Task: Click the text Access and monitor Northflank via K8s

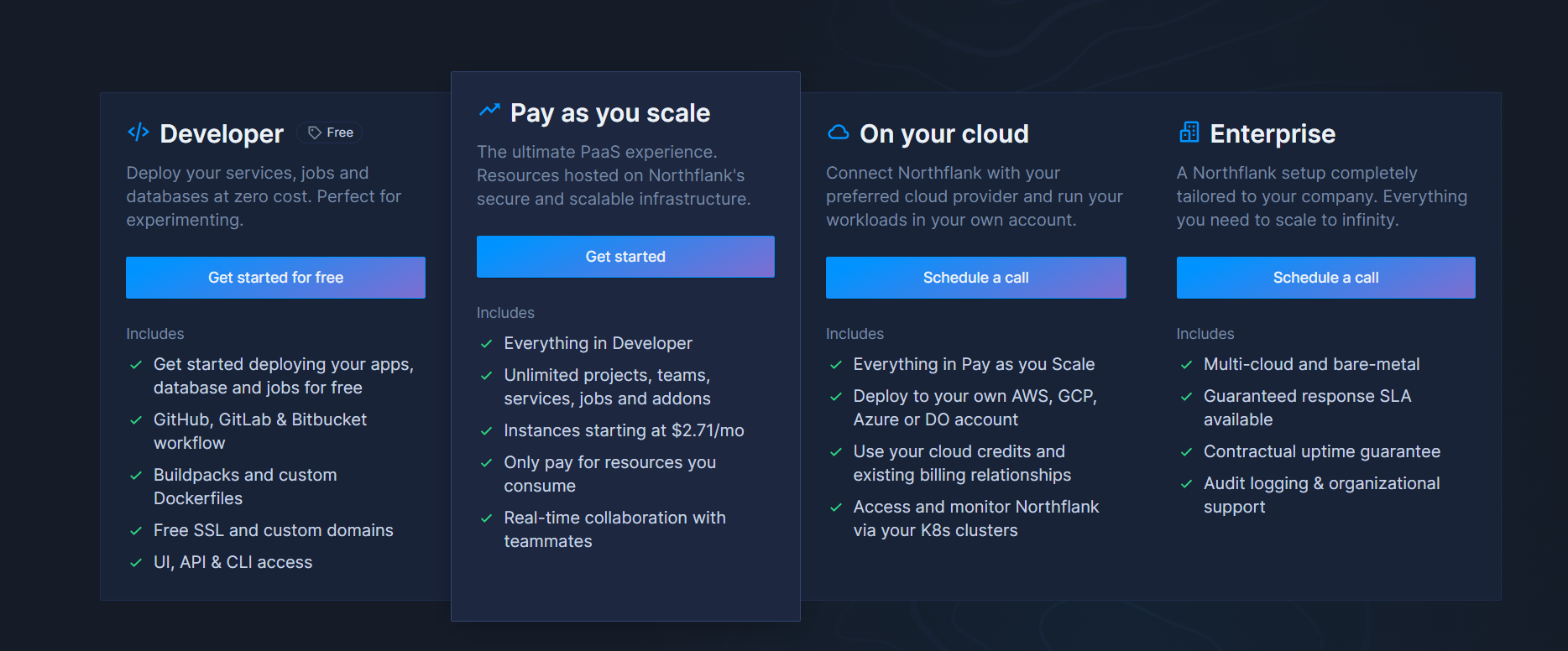Action: (x=976, y=518)
